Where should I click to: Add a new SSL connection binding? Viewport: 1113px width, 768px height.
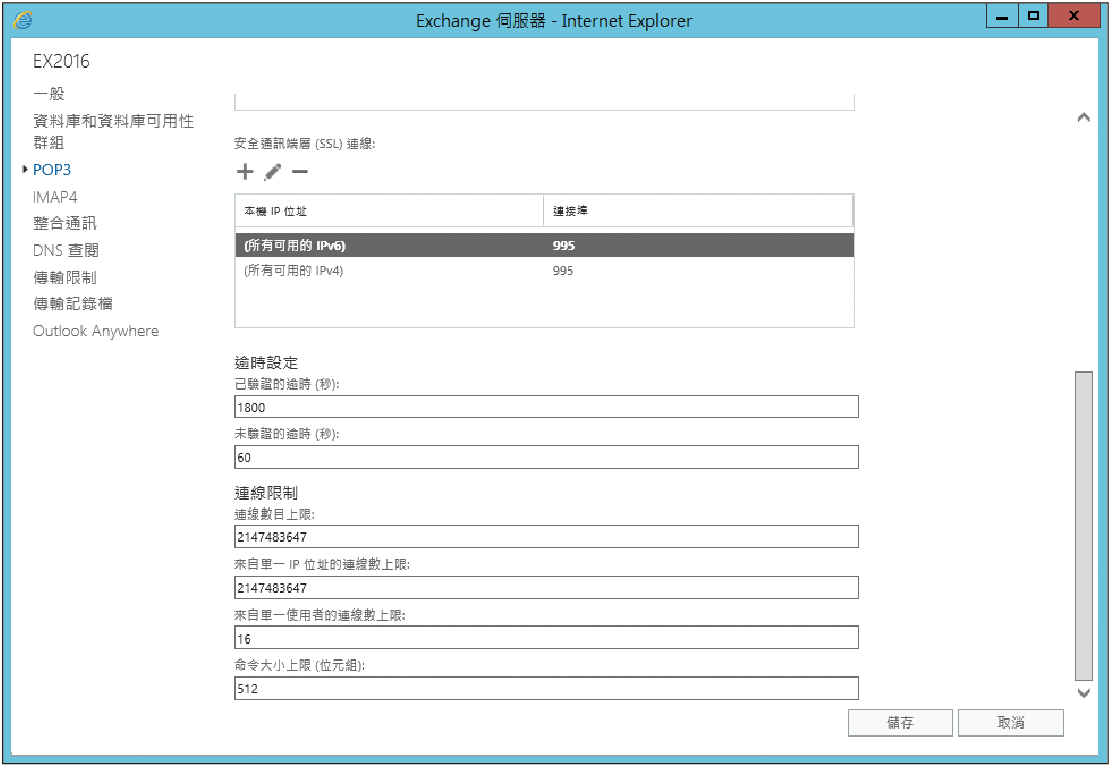pyautogui.click(x=245, y=172)
